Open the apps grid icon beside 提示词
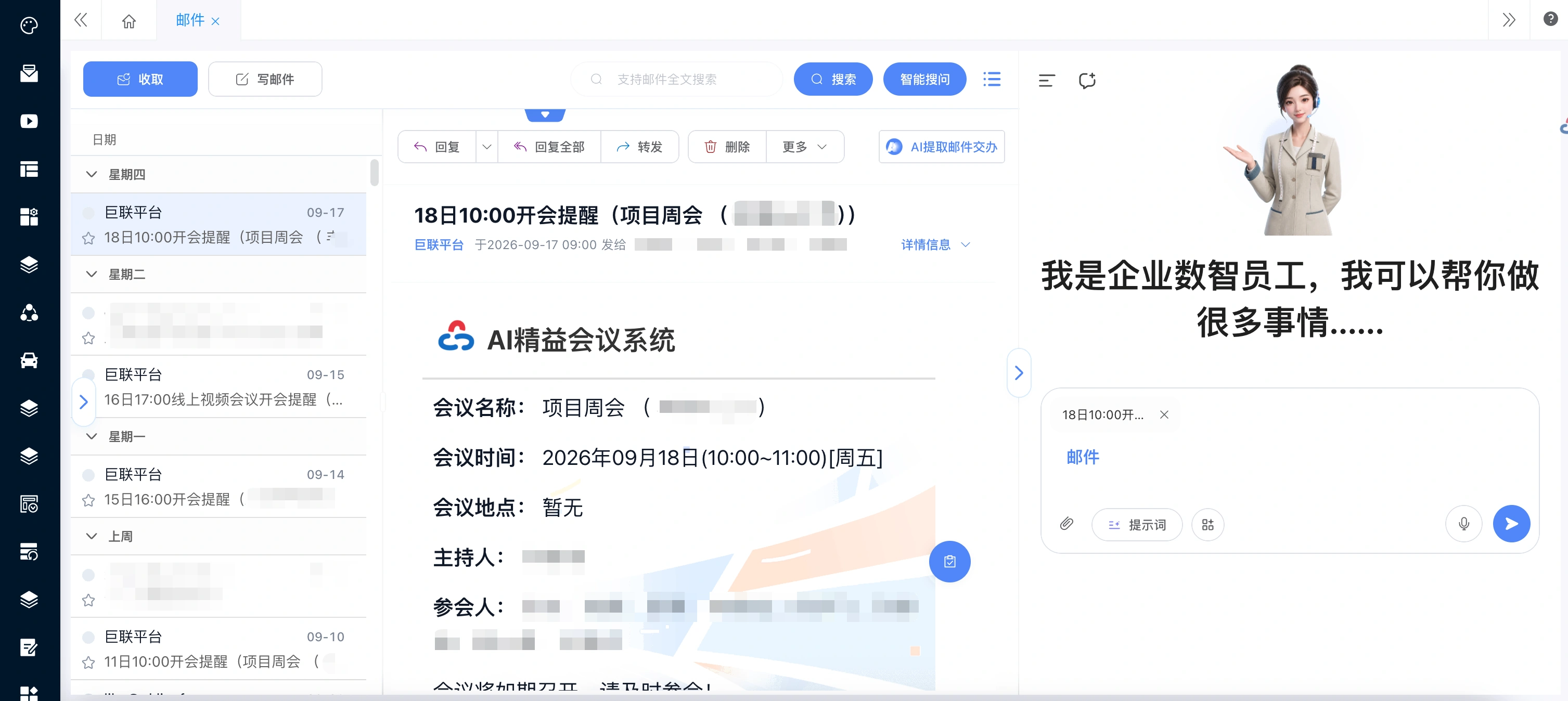 (x=1207, y=525)
